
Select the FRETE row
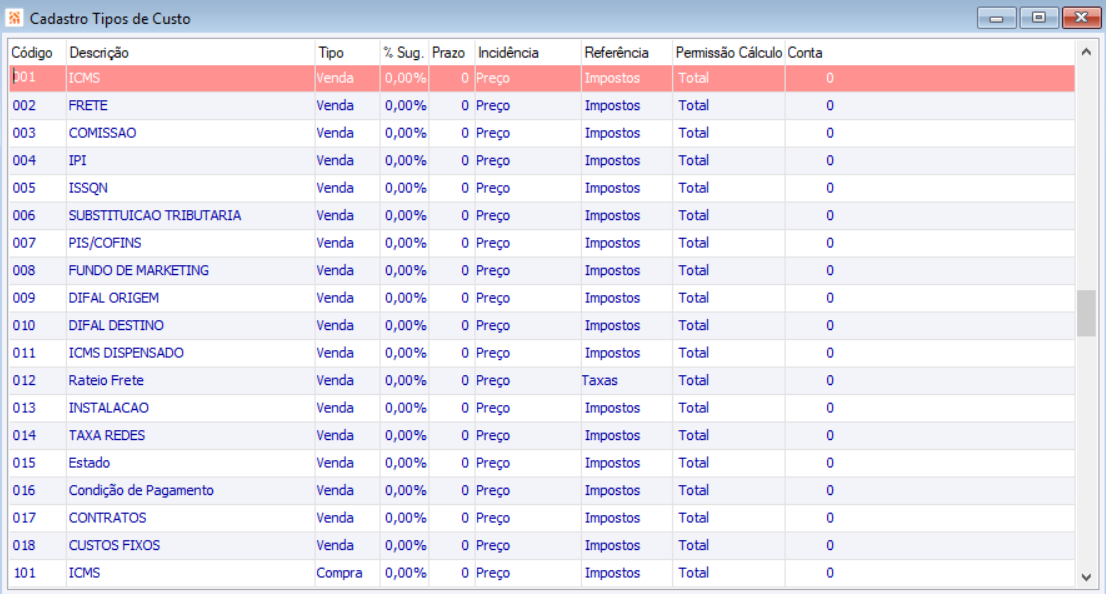[542, 106]
